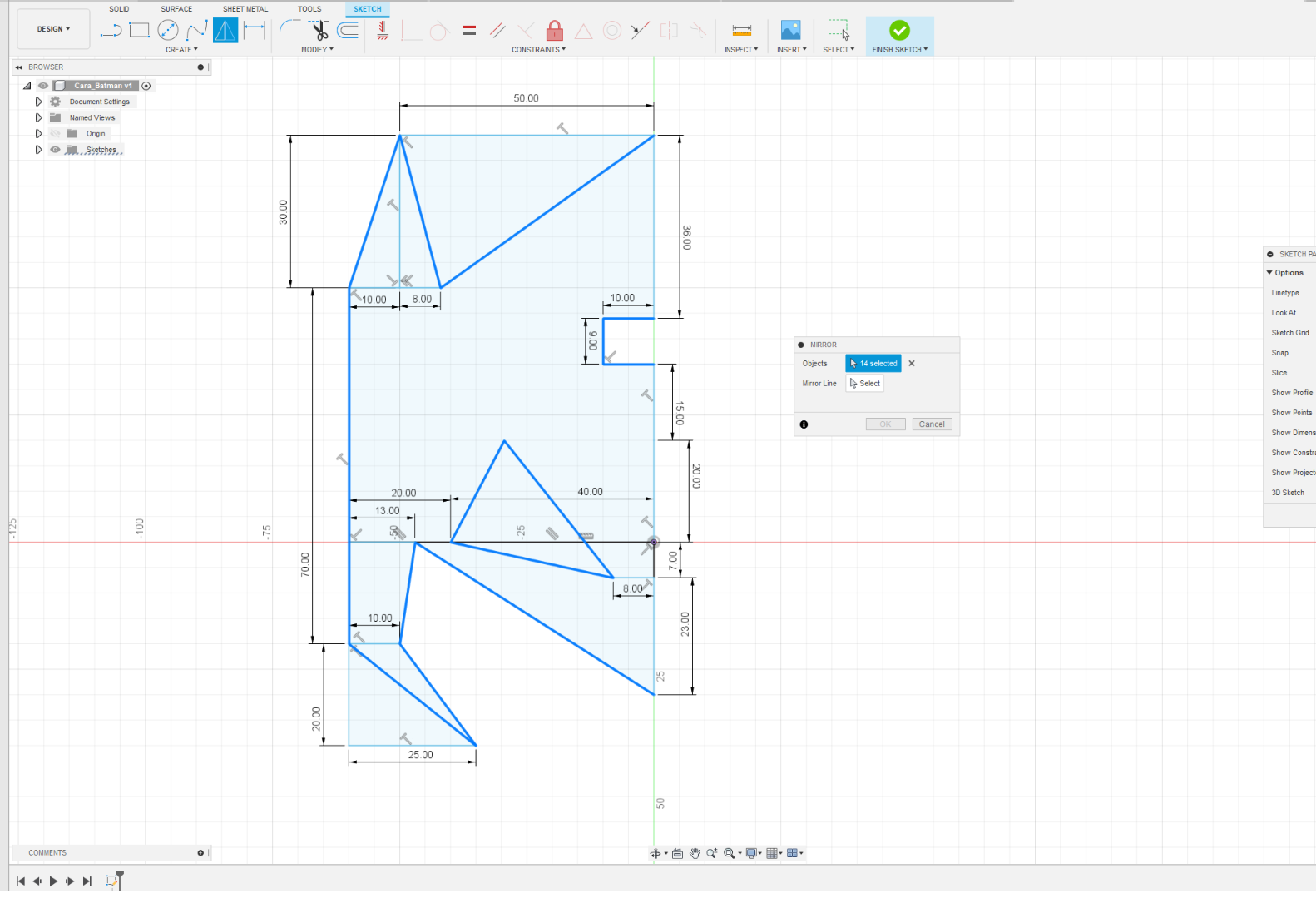The height and width of the screenshot is (898, 1316).
Task: Apply the Fix/Unfix lock constraint
Action: 555,31
